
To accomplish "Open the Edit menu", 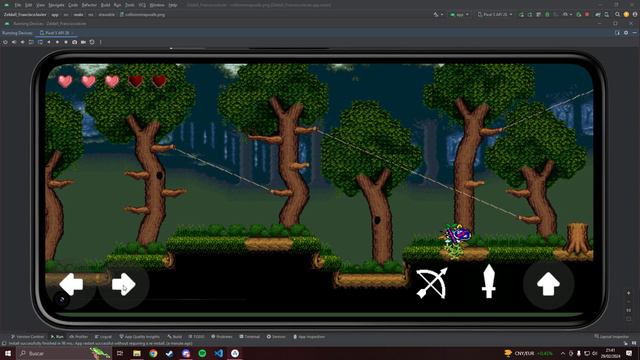I will [28, 5].
